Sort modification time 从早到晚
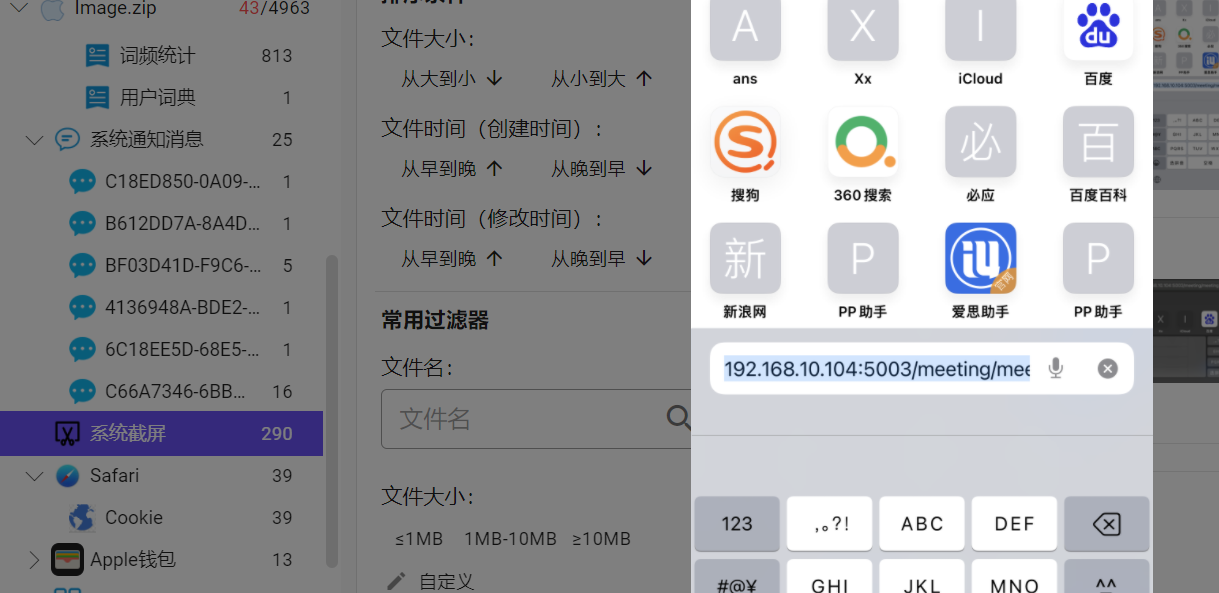This screenshot has height=593, width=1219. point(451,259)
